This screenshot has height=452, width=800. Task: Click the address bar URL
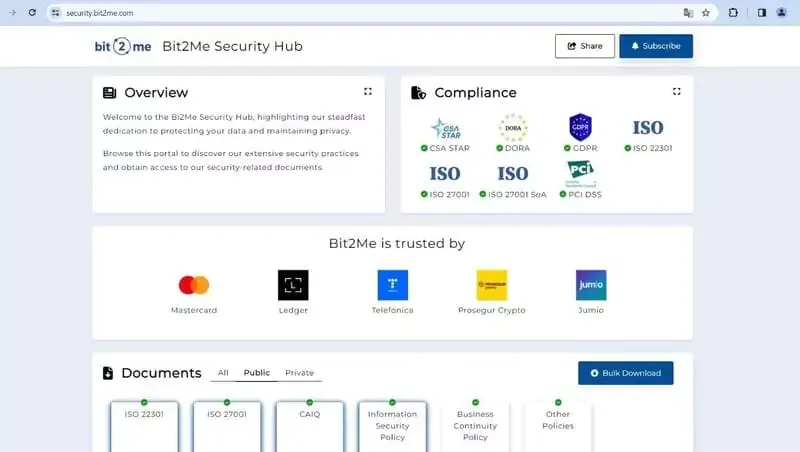tap(99, 13)
